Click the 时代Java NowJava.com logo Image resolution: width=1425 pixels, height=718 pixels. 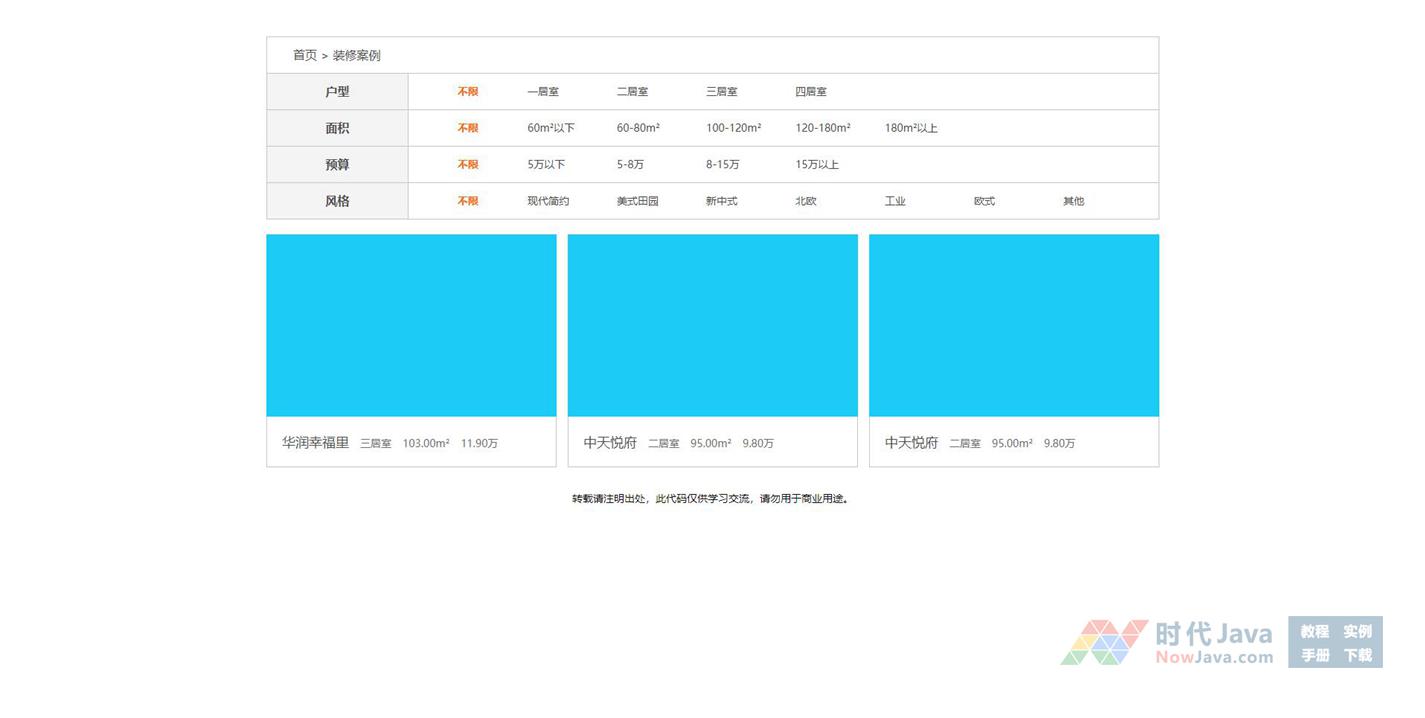[1167, 643]
